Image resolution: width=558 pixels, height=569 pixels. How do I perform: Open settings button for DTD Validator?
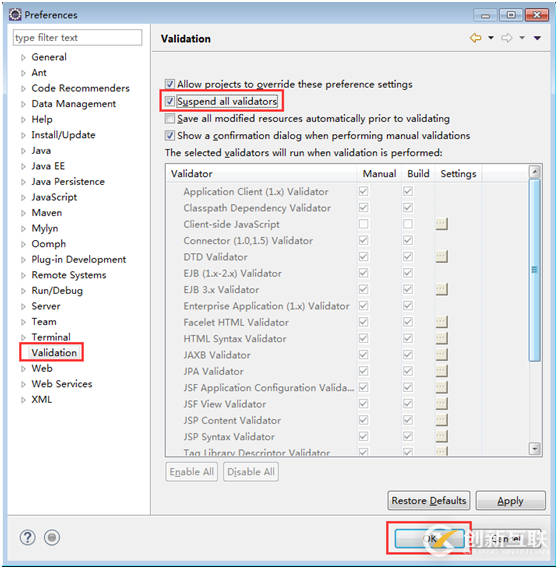442,257
